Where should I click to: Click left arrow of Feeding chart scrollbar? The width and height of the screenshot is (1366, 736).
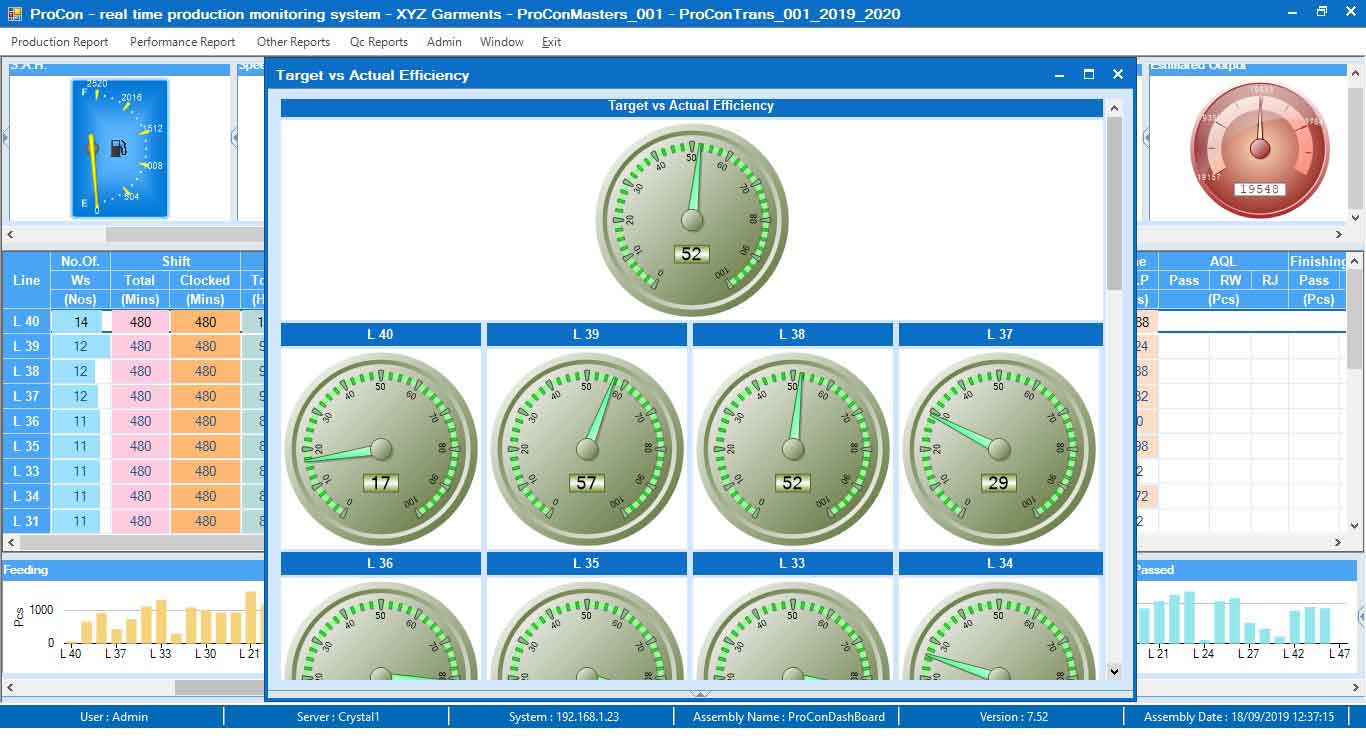(9, 687)
